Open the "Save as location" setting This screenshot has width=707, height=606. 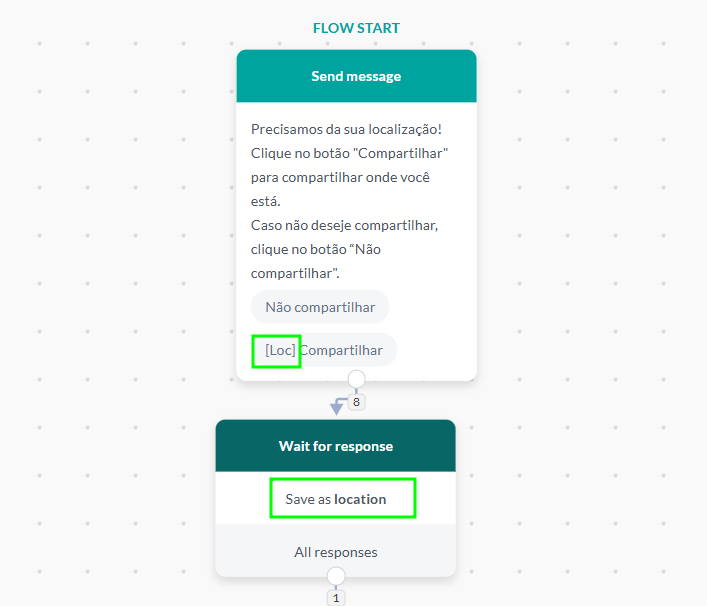pos(342,499)
